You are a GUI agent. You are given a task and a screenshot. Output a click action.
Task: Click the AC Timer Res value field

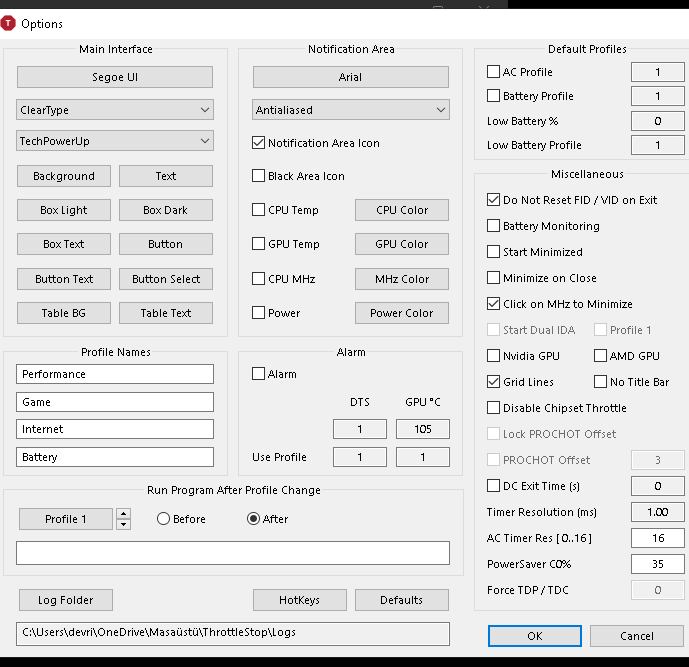tap(657, 538)
